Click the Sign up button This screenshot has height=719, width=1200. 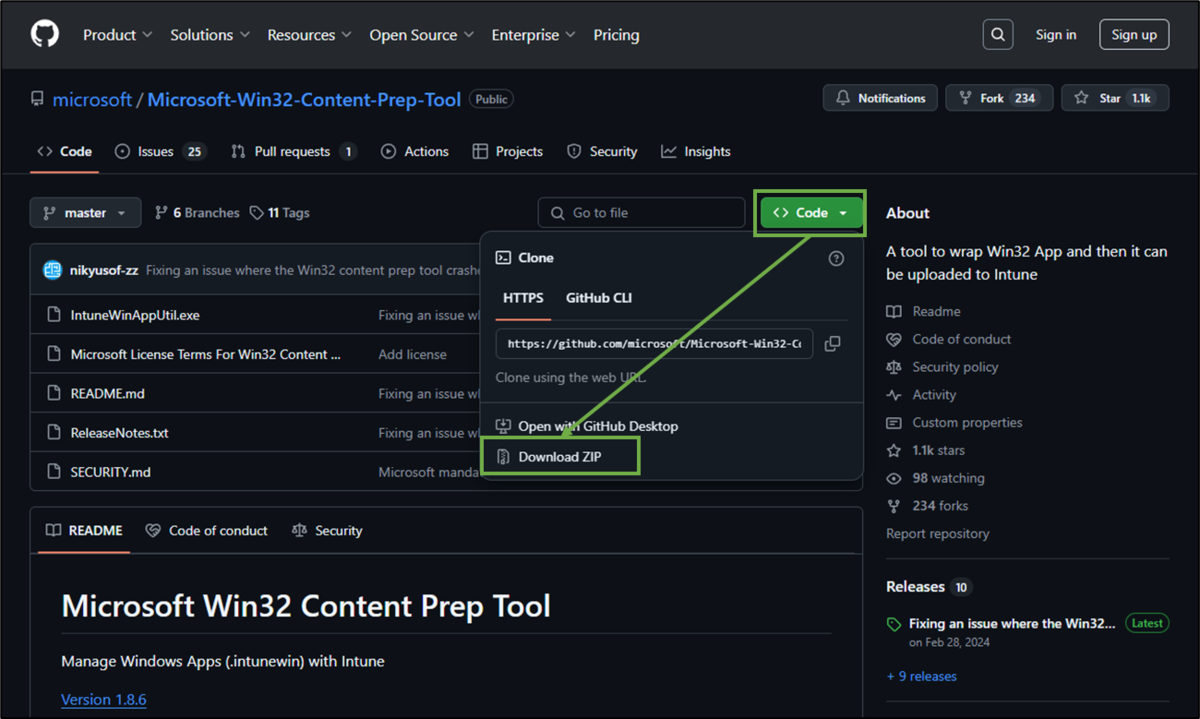click(1134, 34)
